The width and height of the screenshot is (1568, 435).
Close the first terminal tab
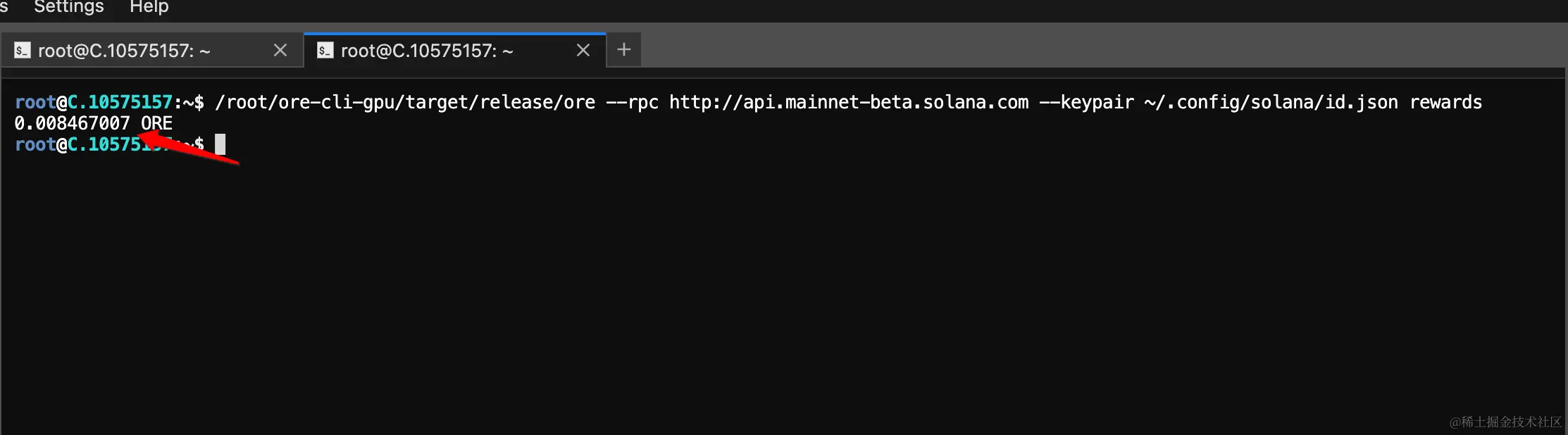280,51
